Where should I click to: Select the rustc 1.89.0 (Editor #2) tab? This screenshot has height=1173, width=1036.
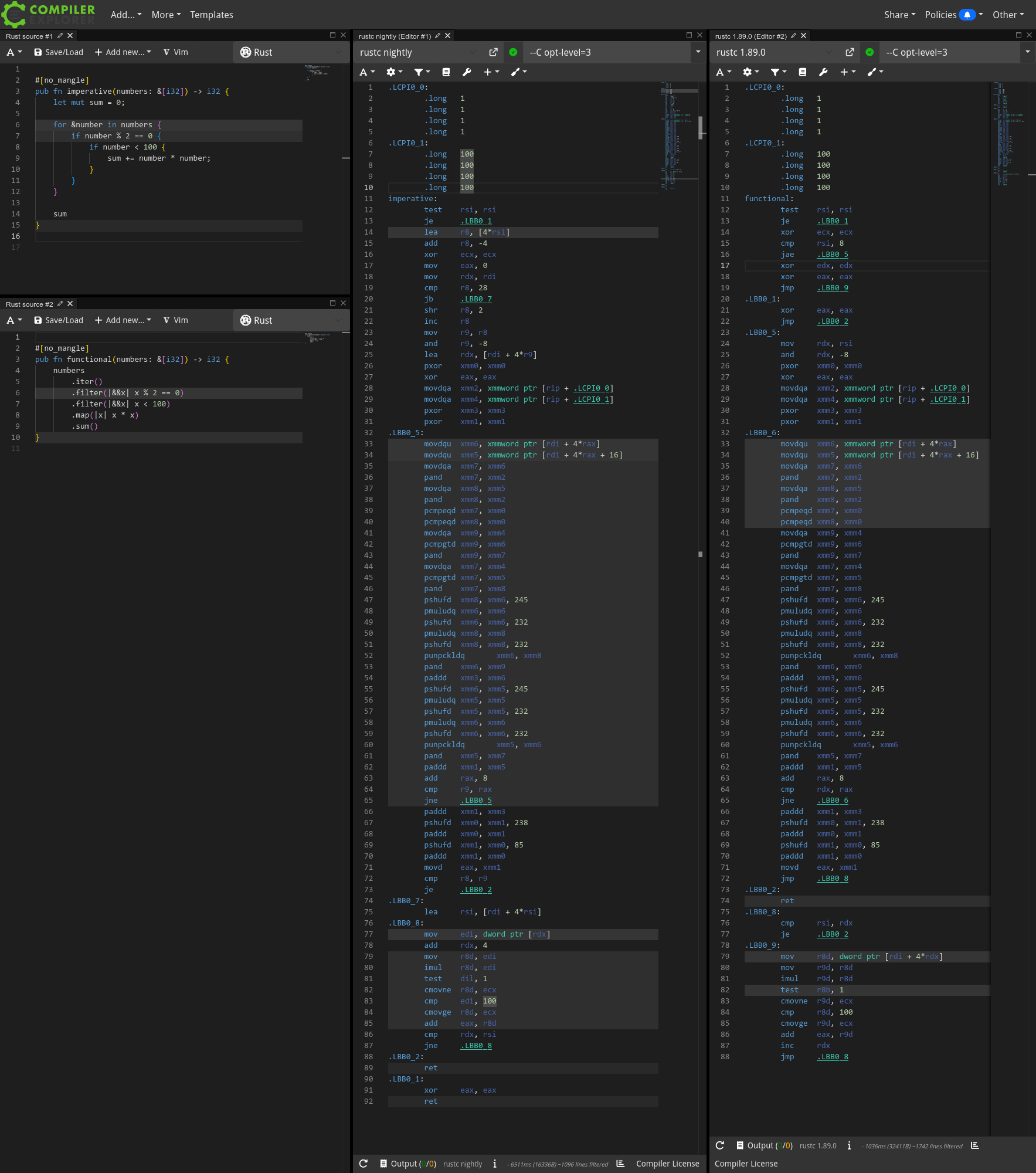pyautogui.click(x=751, y=36)
